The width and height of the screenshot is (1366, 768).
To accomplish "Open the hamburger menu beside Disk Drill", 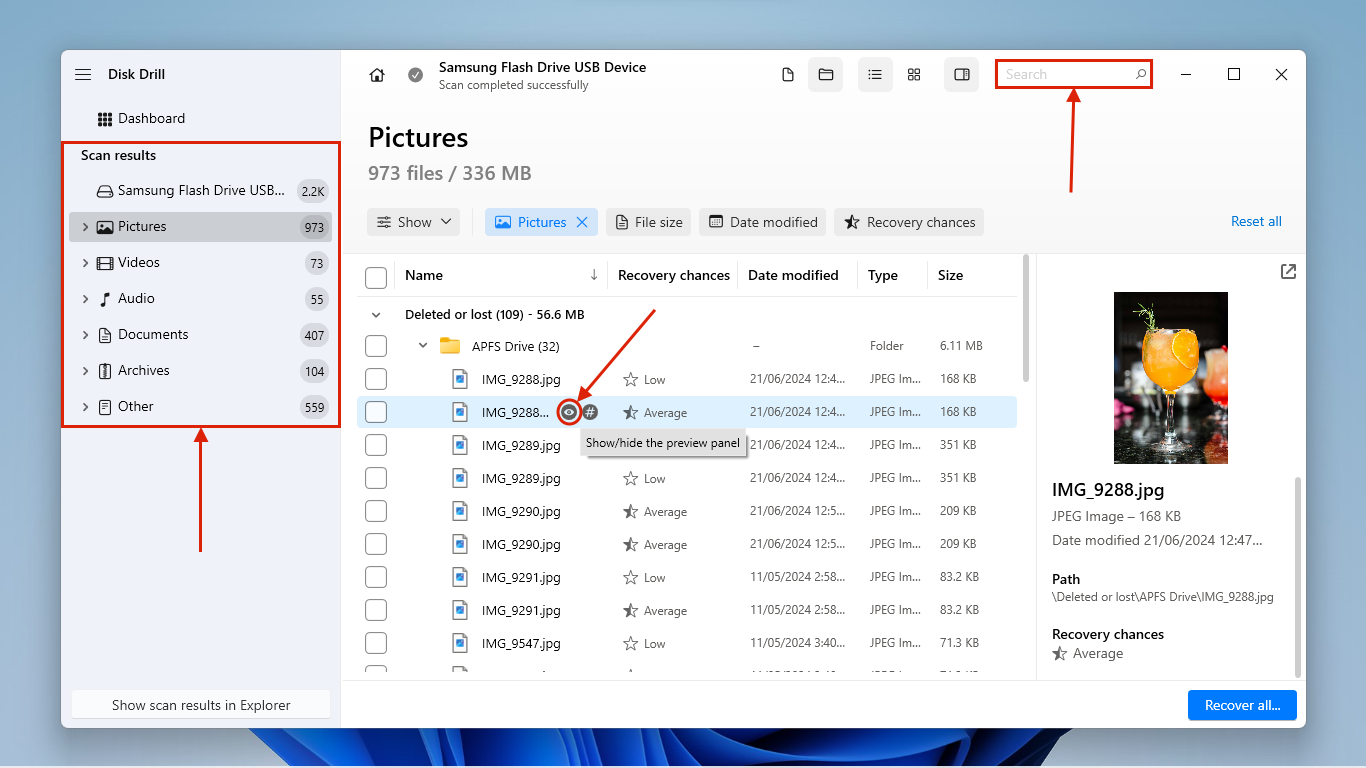I will pos(83,75).
